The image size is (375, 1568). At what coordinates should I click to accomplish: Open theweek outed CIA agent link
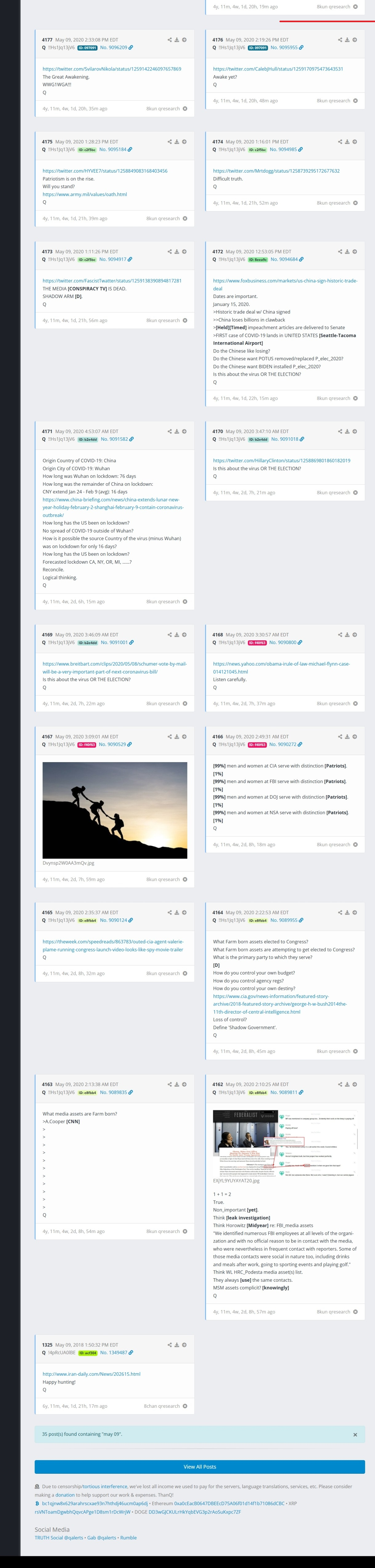(112, 945)
